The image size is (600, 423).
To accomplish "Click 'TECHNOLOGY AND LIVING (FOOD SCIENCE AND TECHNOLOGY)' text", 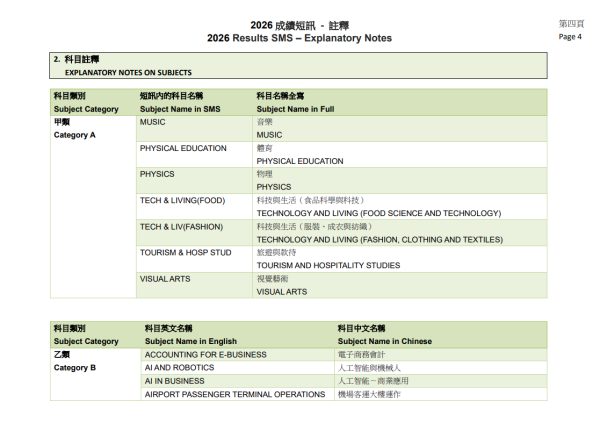I will pos(379,213).
